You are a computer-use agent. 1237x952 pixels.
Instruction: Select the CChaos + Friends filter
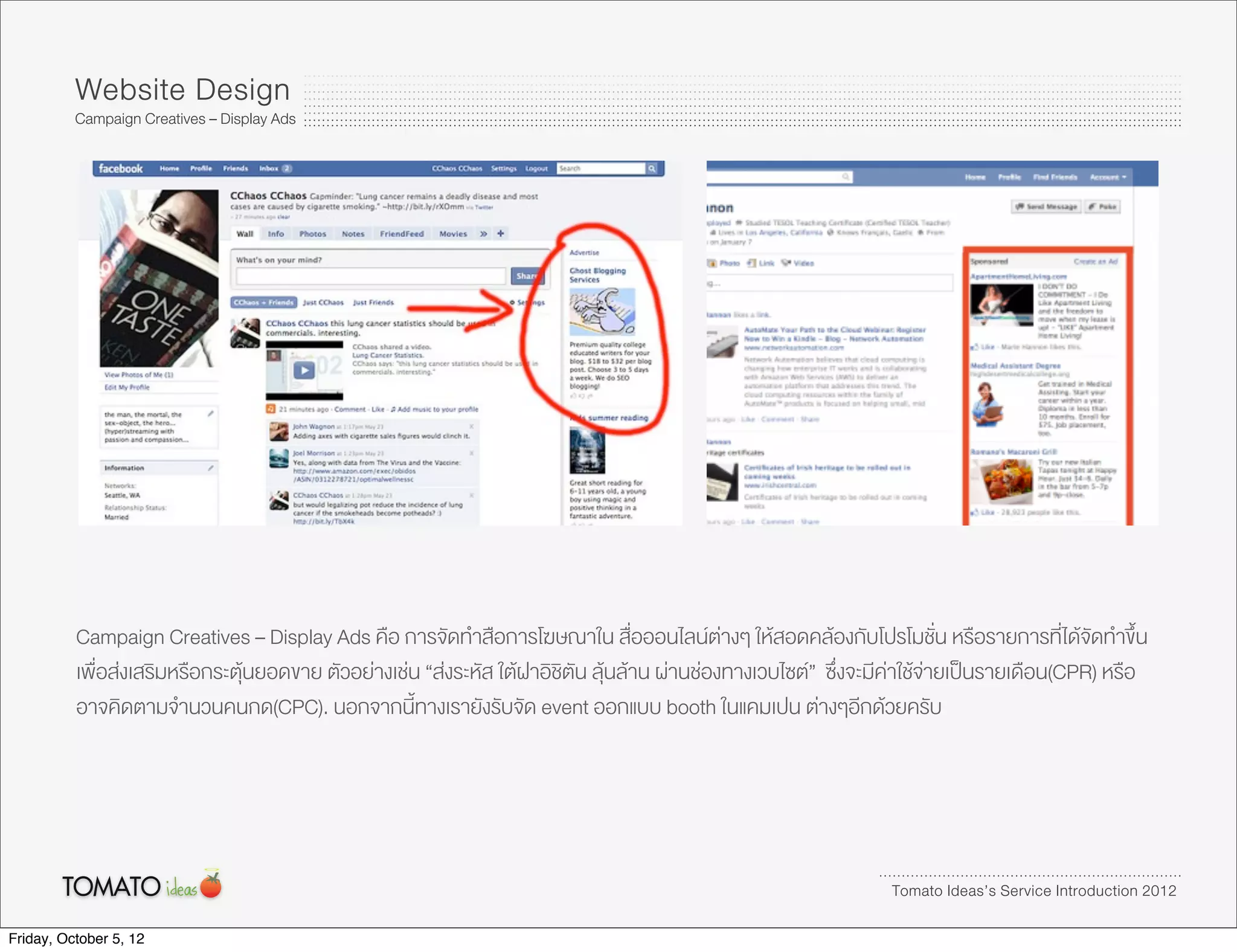pyautogui.click(x=264, y=302)
